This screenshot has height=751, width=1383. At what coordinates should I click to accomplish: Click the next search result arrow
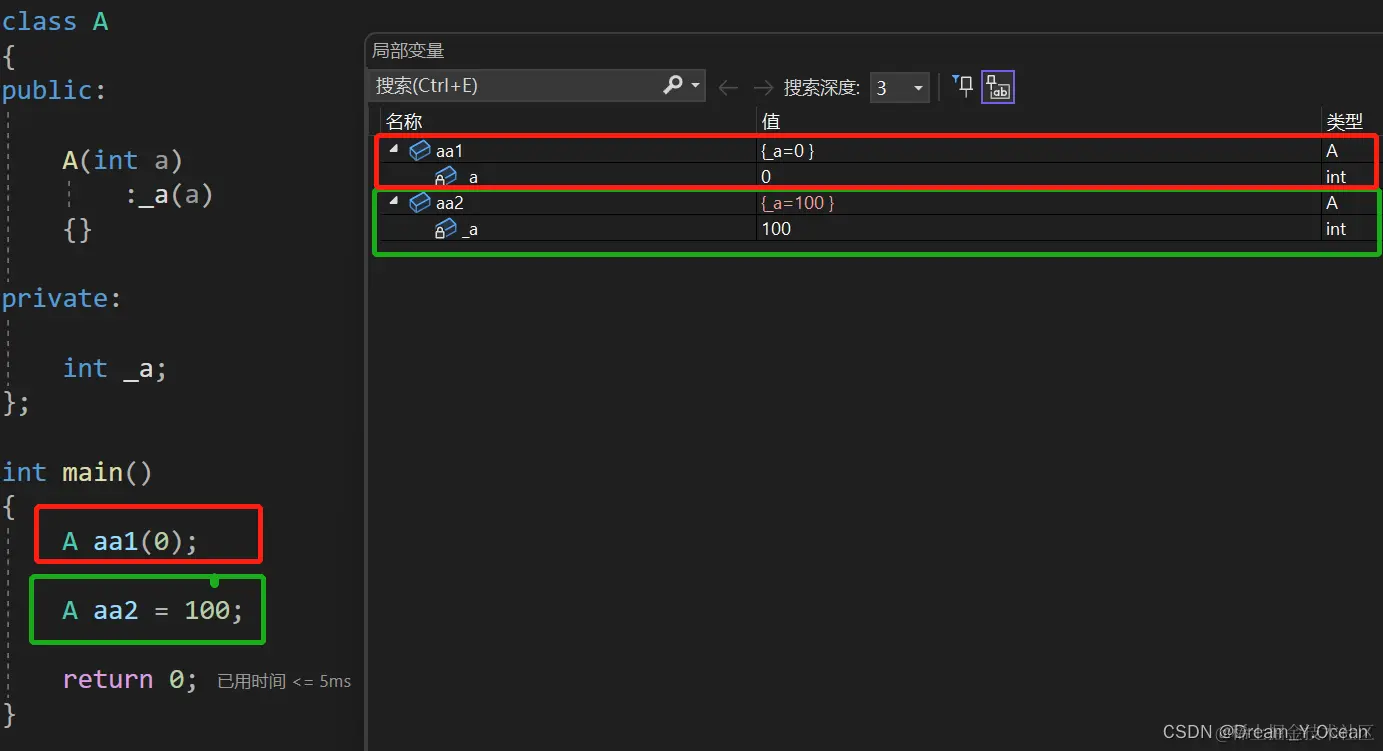(763, 88)
